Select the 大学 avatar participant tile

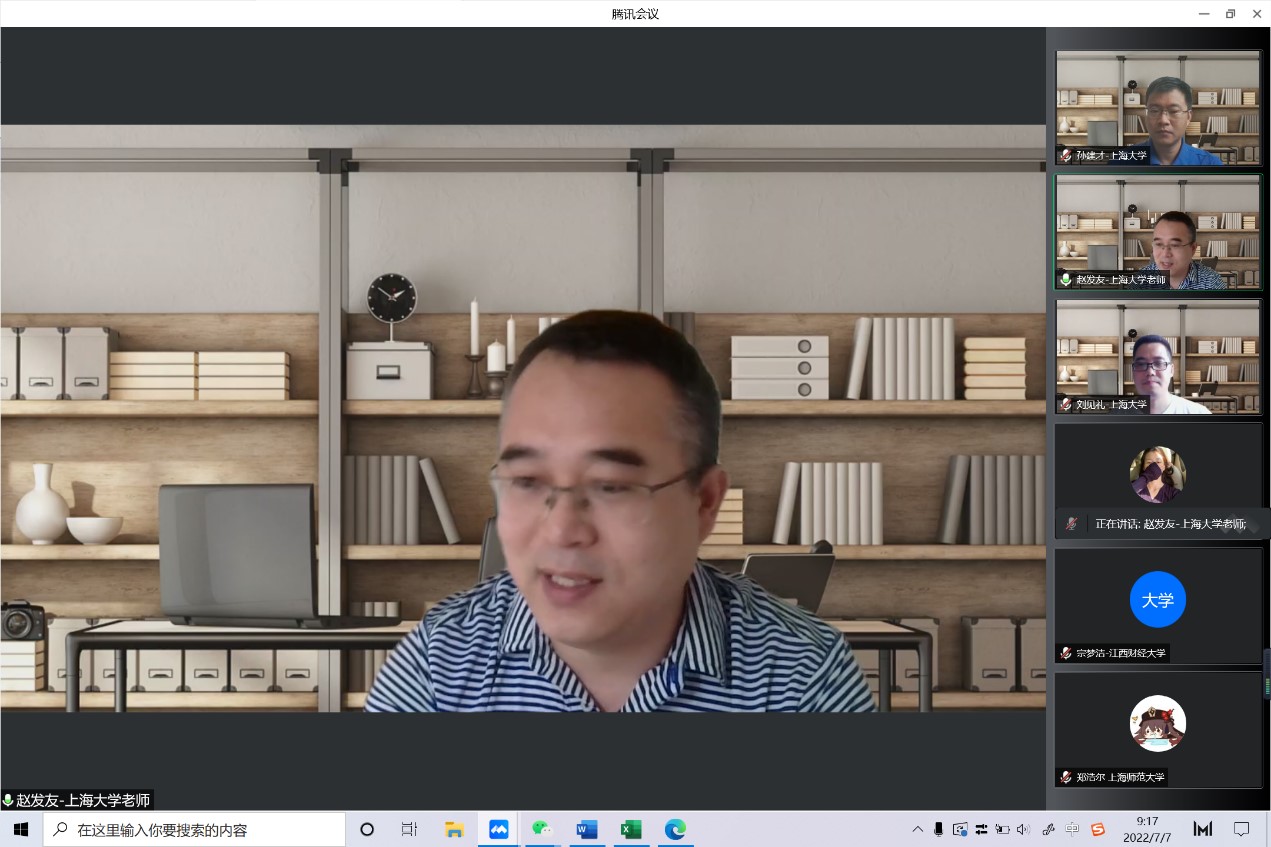tap(1157, 600)
